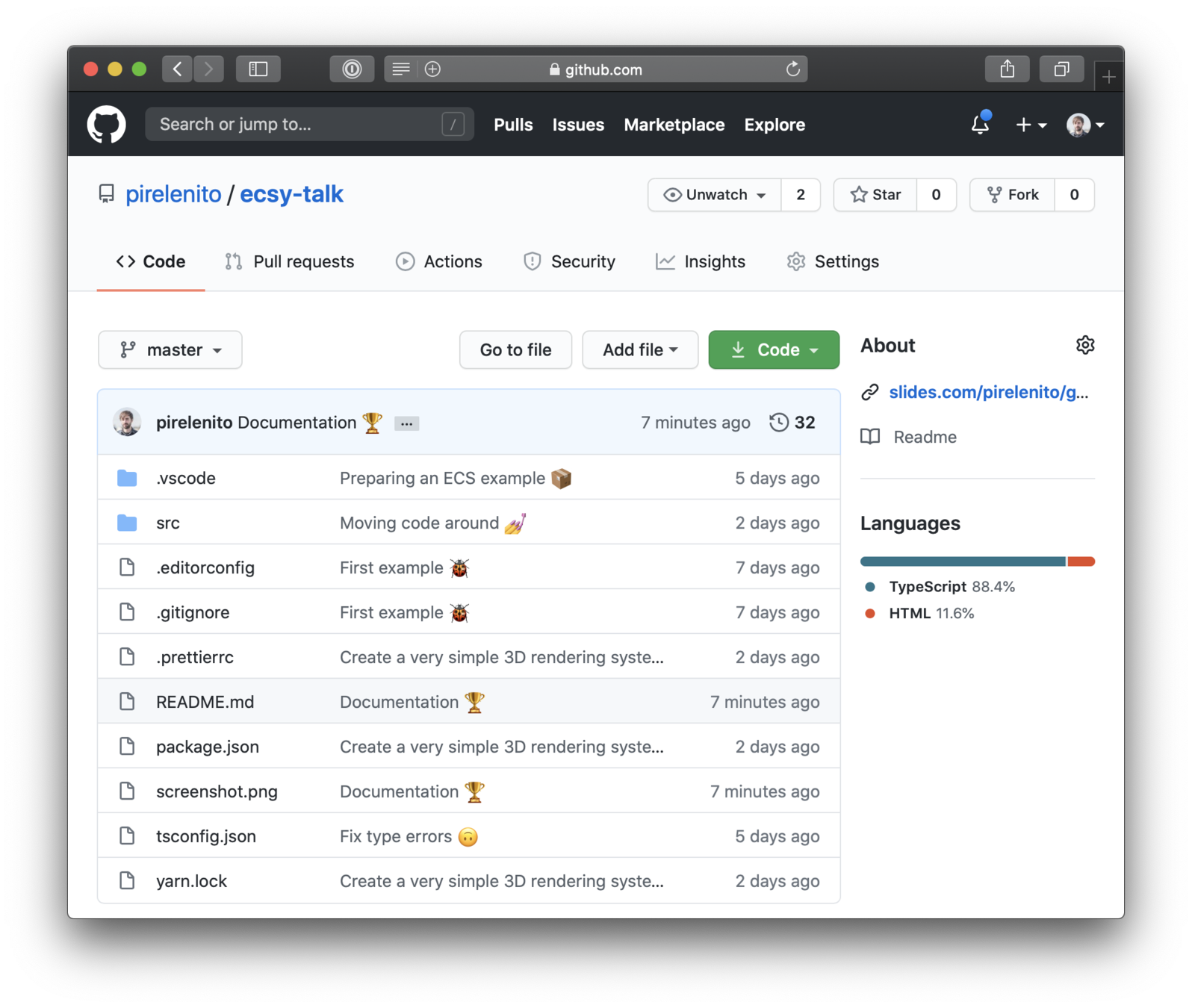The image size is (1192, 1008).
Task: Open the .prettierrc file
Action: [195, 657]
